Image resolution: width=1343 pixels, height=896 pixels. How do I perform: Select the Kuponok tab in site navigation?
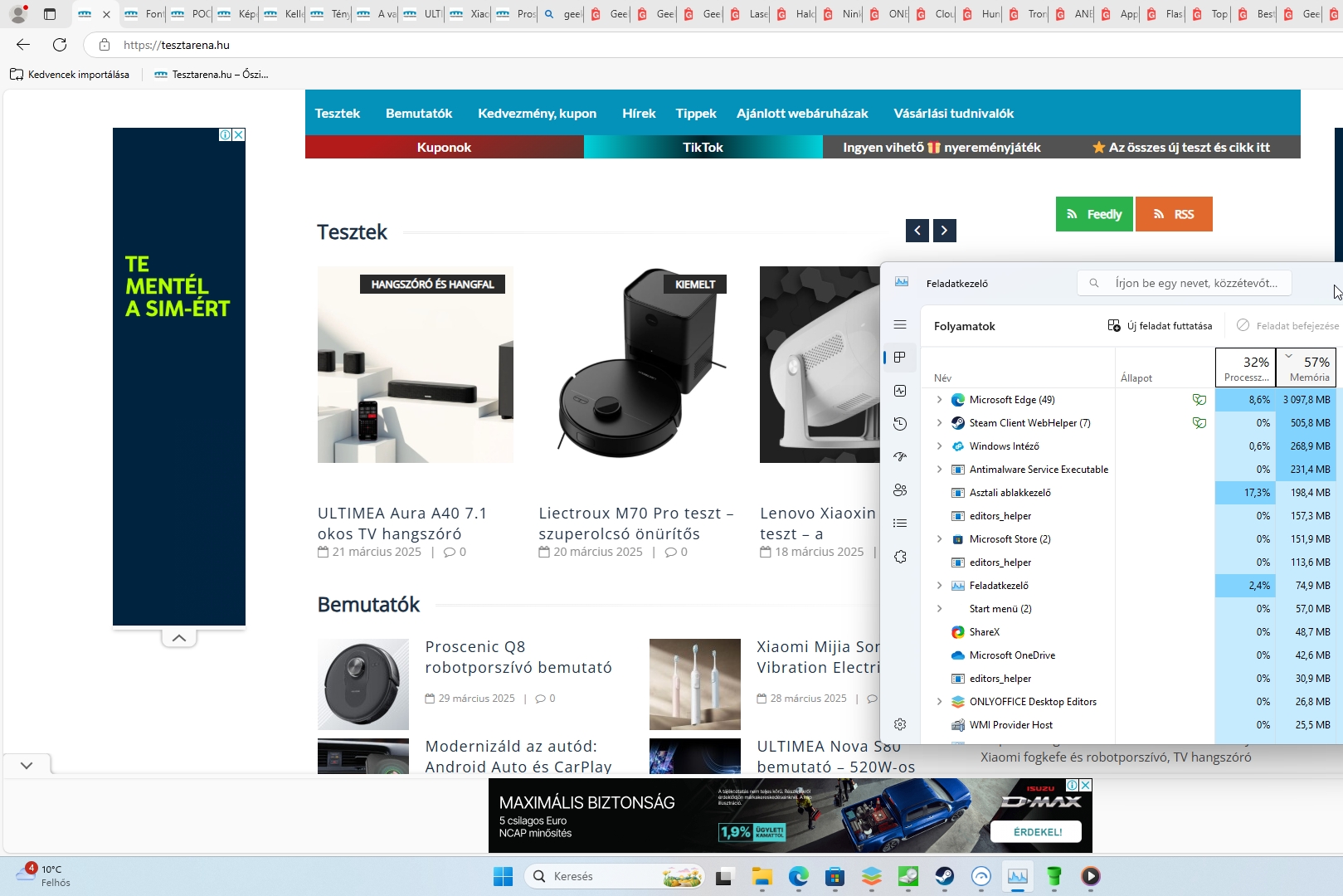(x=444, y=148)
